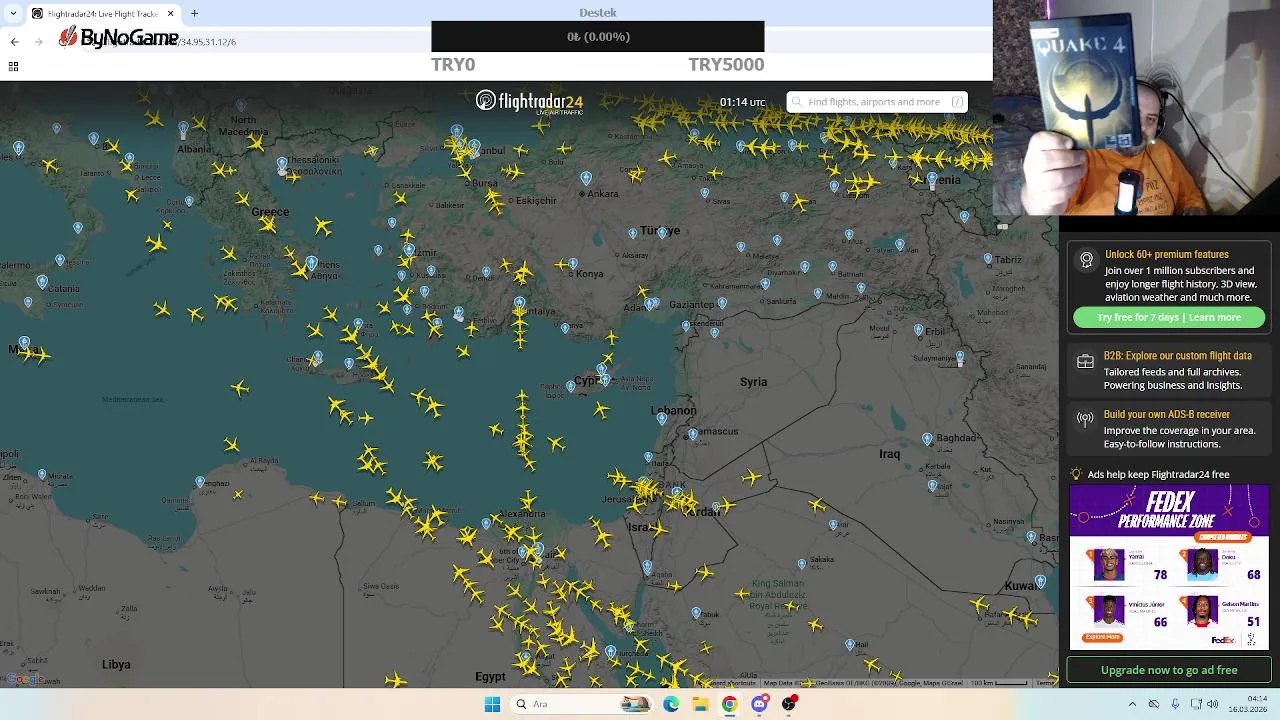Open a new browser tab

(194, 13)
